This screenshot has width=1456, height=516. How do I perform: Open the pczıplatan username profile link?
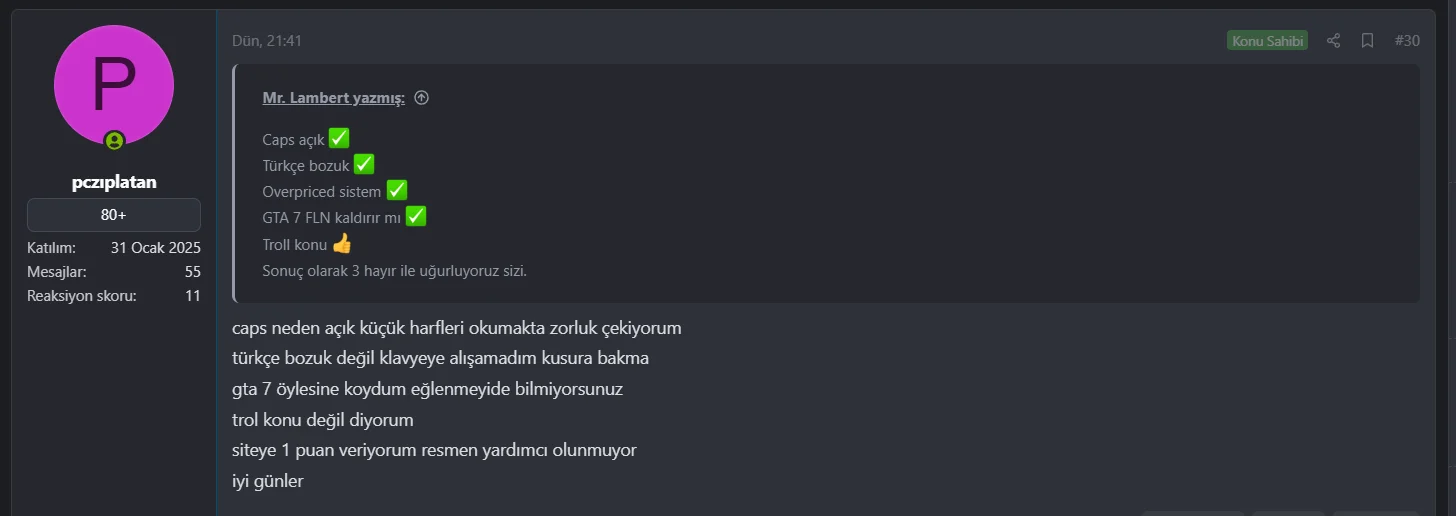tap(114, 183)
